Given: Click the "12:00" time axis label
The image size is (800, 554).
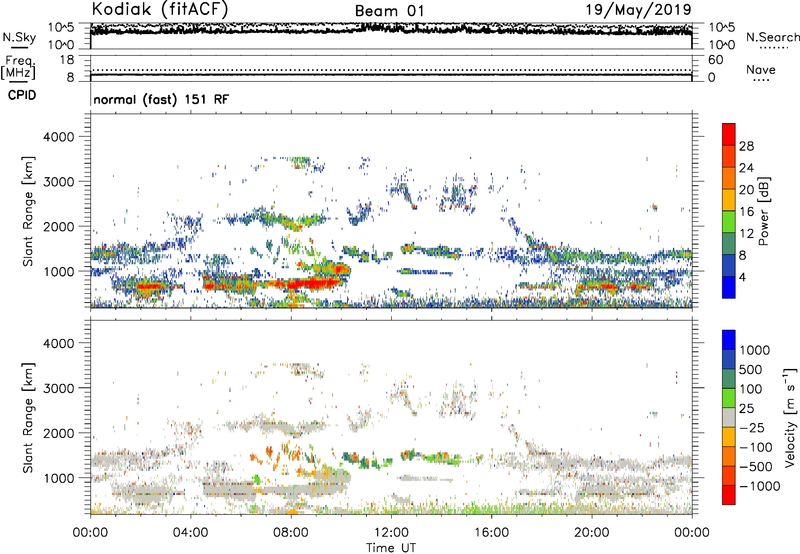Looking at the screenshot, I should click(x=391, y=533).
